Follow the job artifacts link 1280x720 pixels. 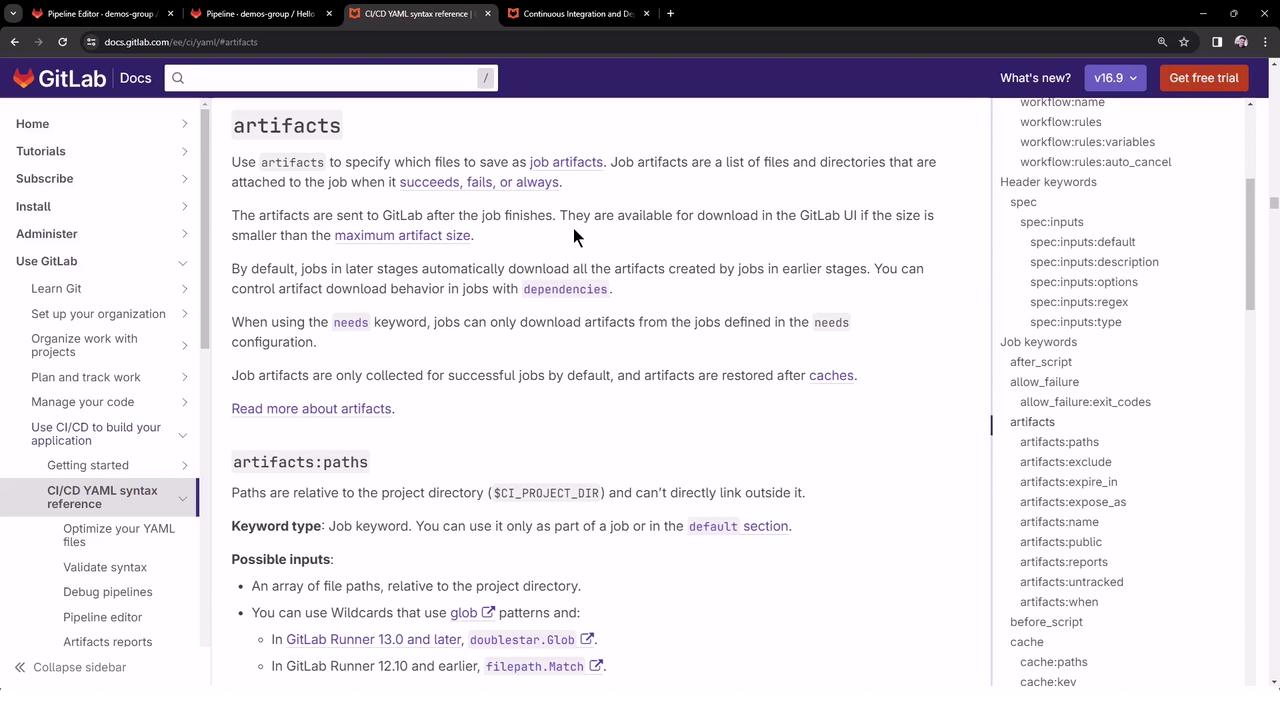[x=566, y=162]
